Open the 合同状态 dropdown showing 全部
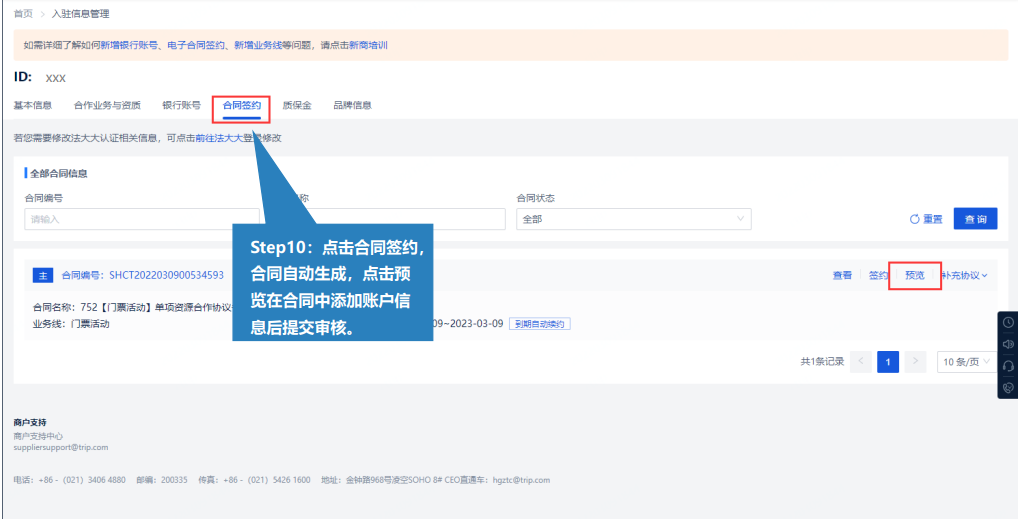The width and height of the screenshot is (1025, 526). click(633, 219)
